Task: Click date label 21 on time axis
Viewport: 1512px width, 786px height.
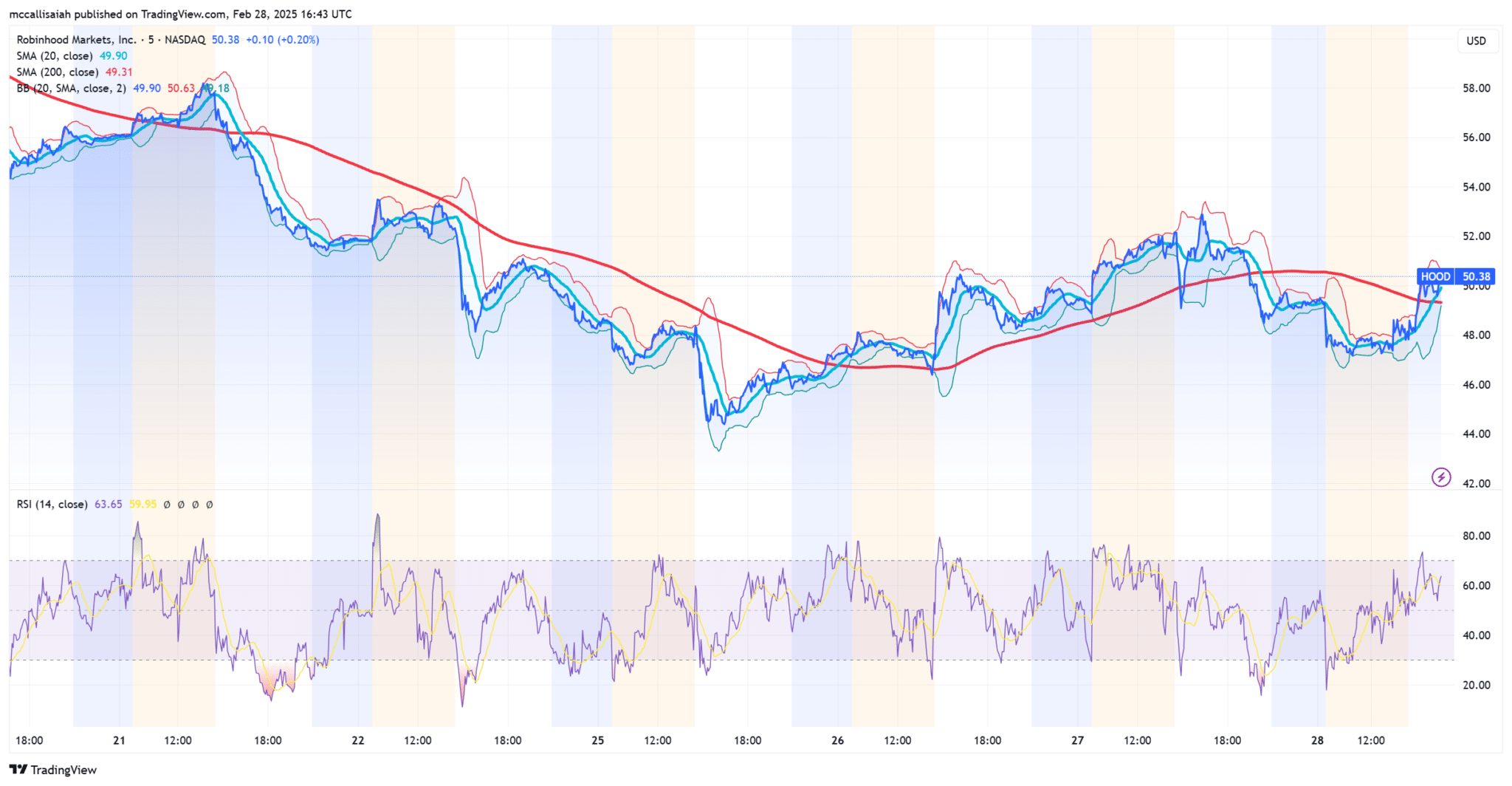Action: 119,741
